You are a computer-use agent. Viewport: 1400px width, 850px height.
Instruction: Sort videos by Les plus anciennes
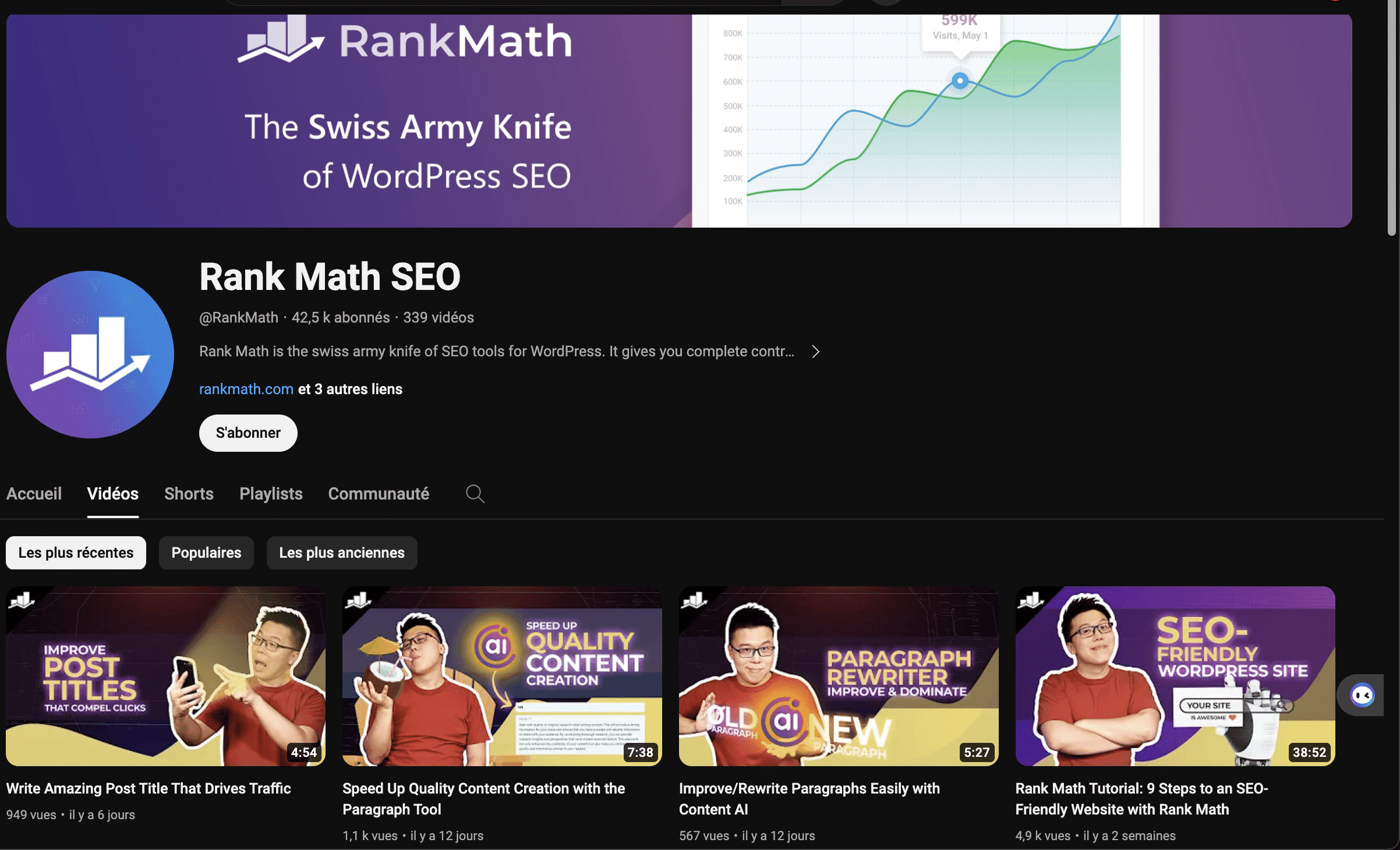click(342, 552)
